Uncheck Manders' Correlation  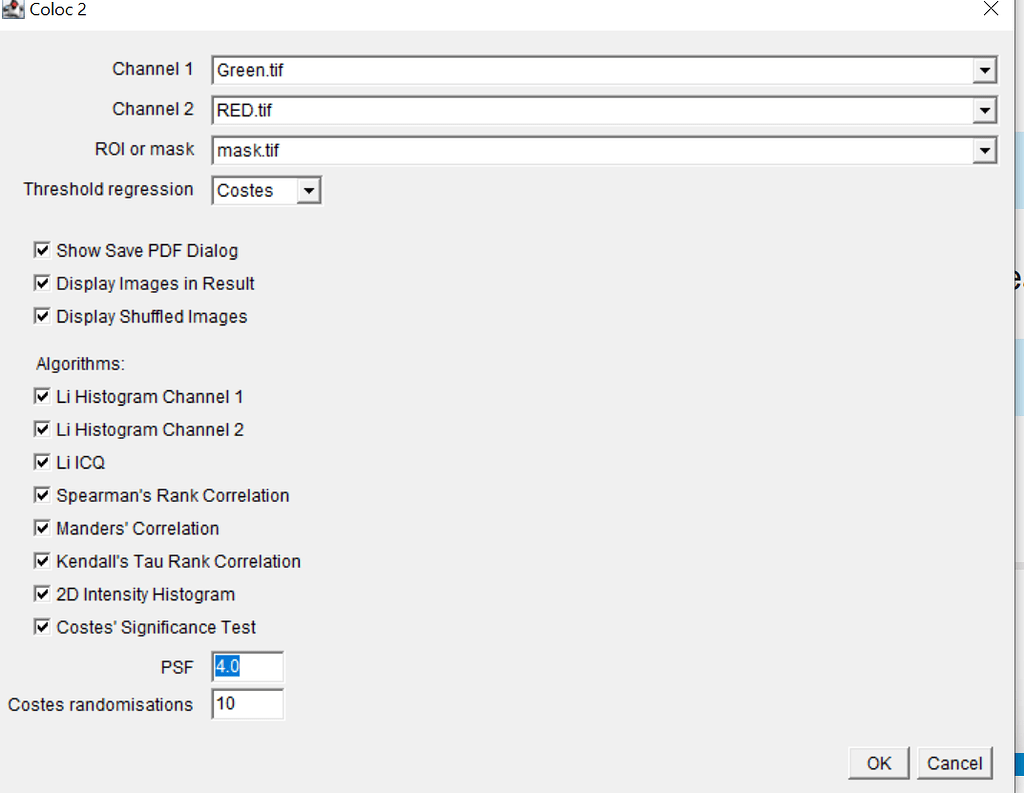[42, 528]
